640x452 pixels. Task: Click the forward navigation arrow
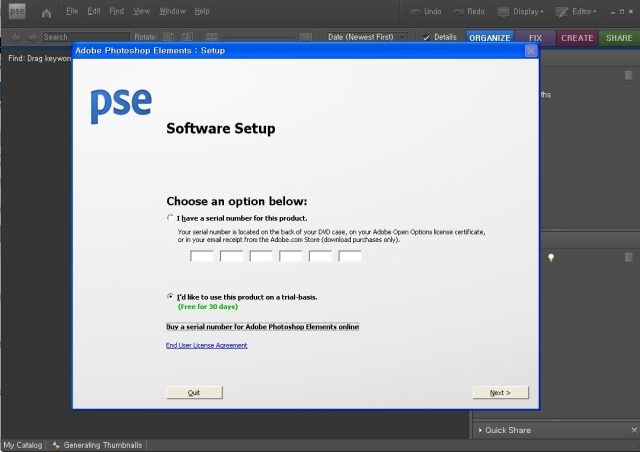(32, 38)
